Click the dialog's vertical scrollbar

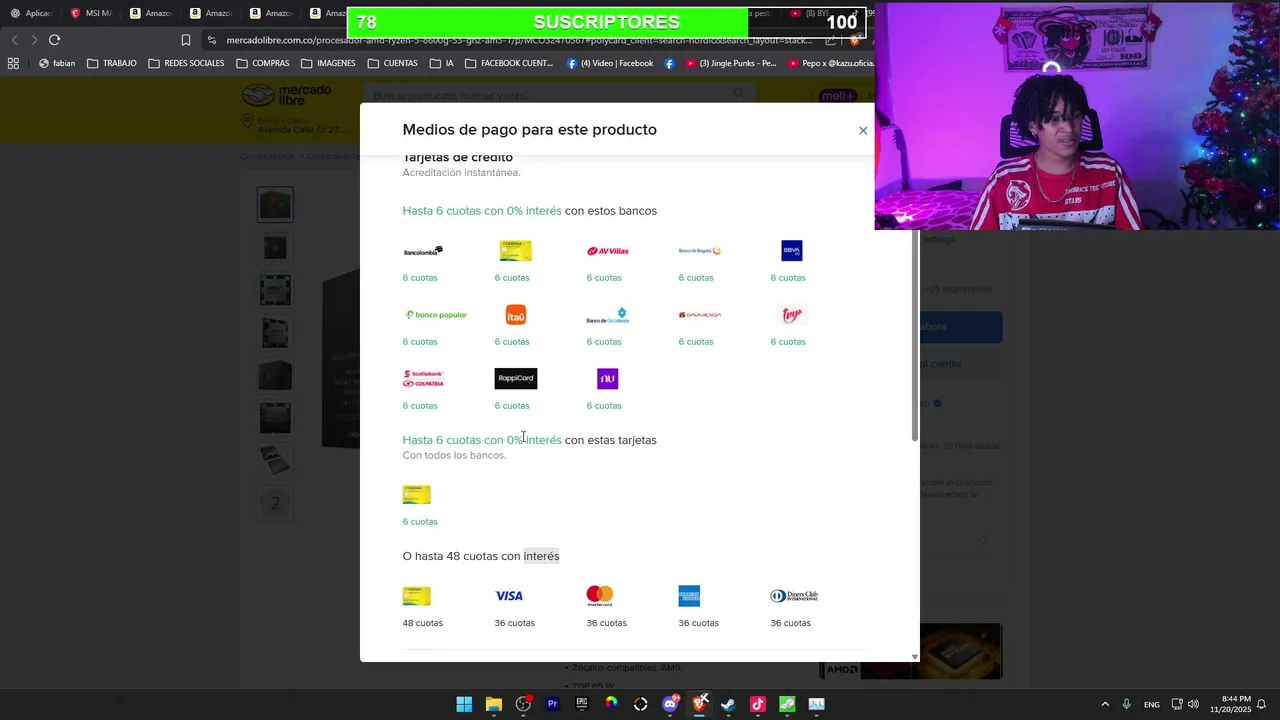pos(914,335)
